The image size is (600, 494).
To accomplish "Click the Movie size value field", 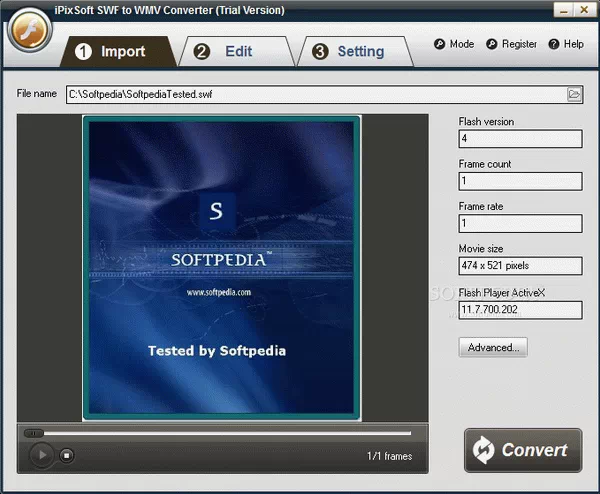I will pyautogui.click(x=520, y=265).
